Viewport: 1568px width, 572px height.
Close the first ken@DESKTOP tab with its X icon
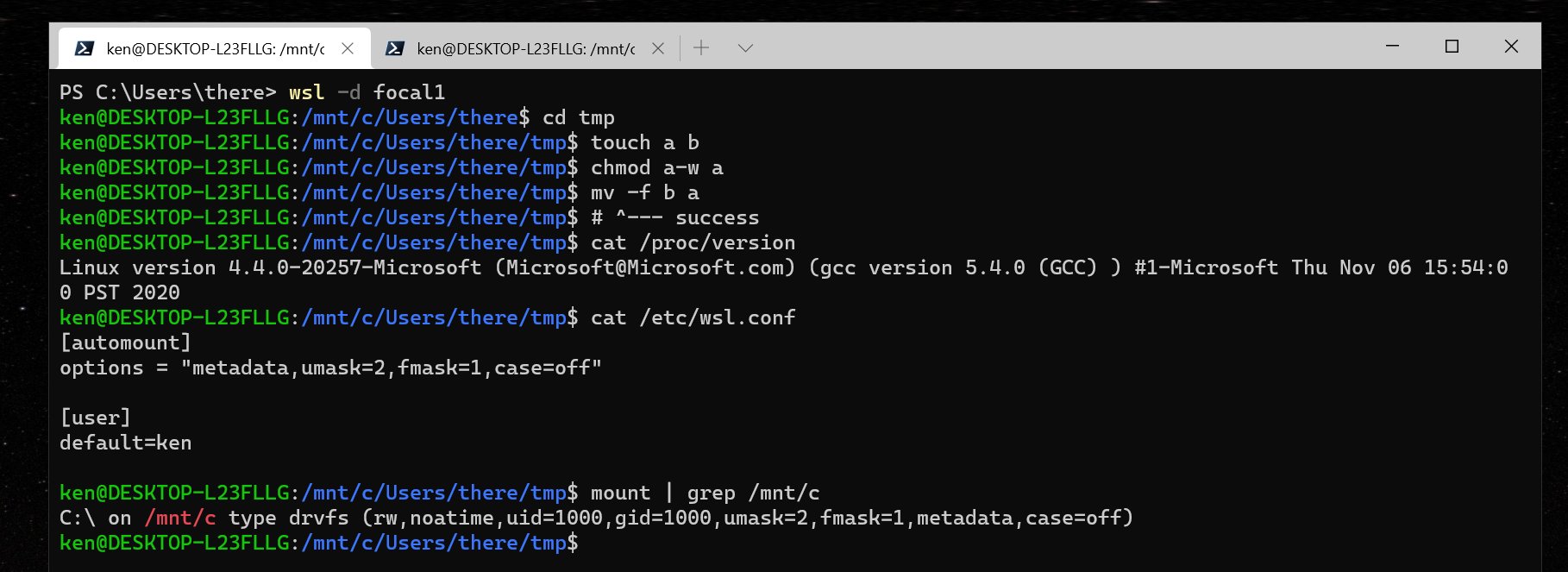pos(348,48)
